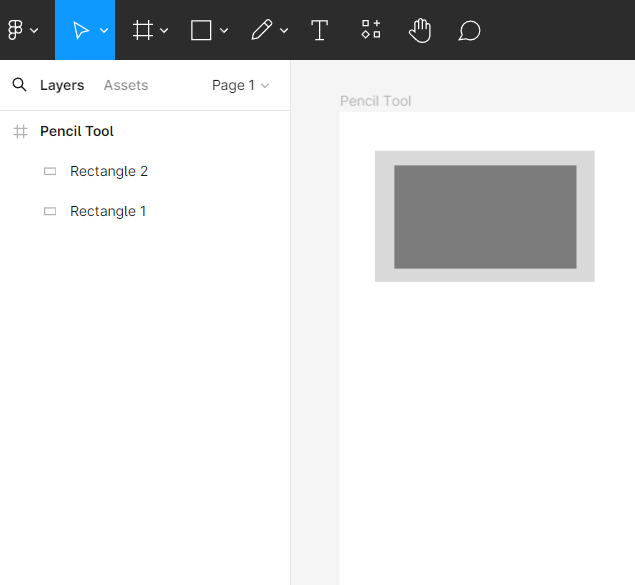
Task: Select the Frame tool
Action: point(143,30)
